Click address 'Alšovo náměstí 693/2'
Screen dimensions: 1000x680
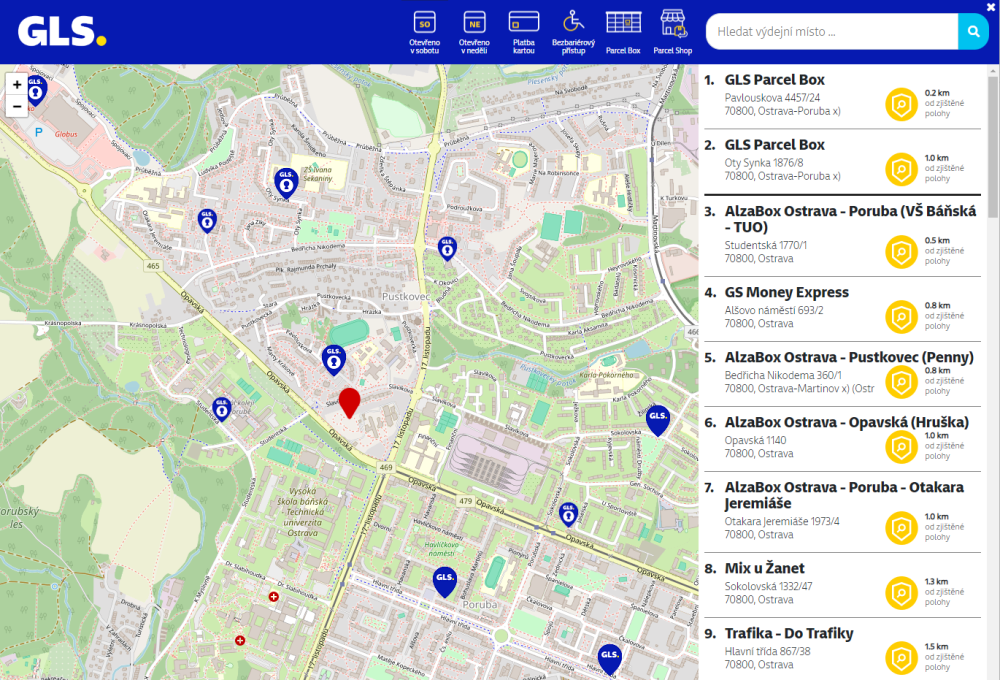point(774,310)
